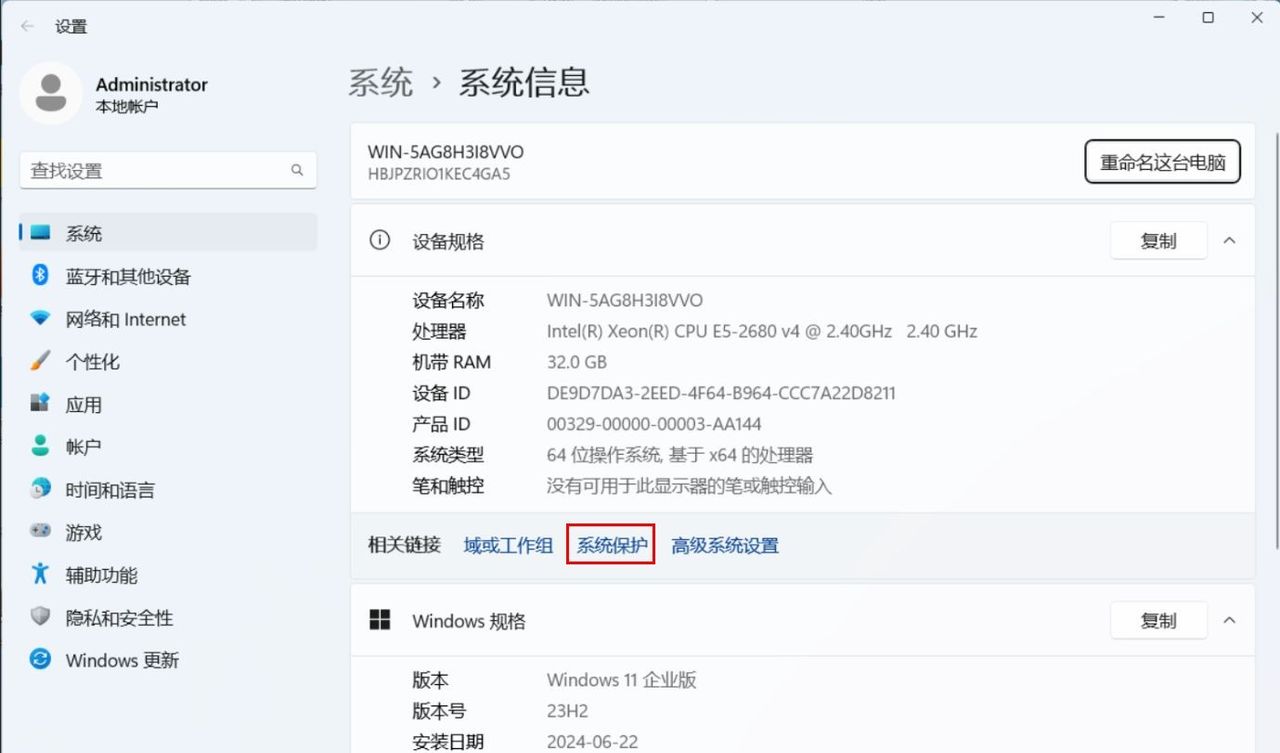Open the 个性化 settings page
1280x753 pixels.
pos(168,361)
